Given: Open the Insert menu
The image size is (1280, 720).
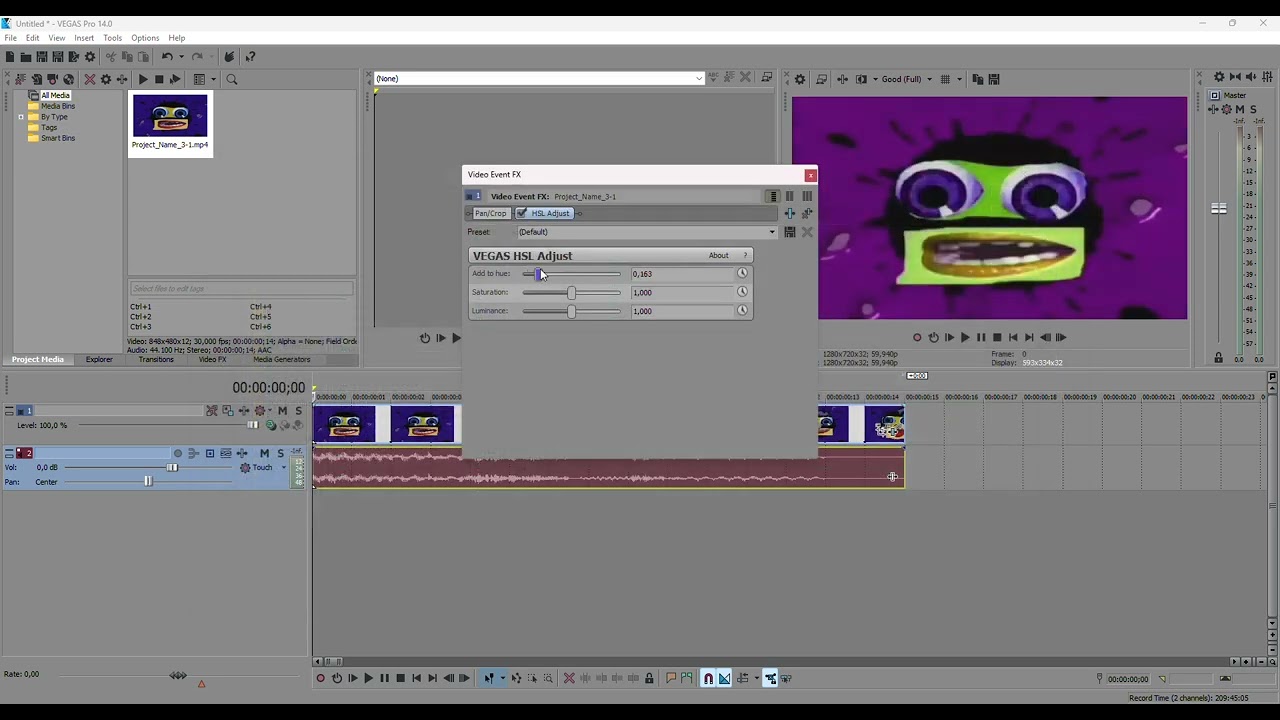Looking at the screenshot, I should click(x=84, y=38).
